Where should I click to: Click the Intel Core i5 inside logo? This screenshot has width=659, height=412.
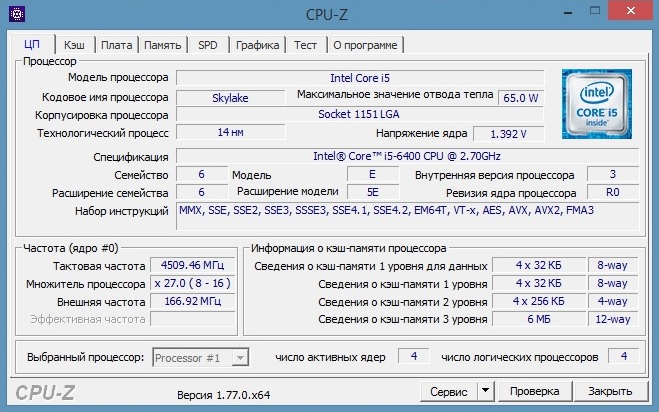click(597, 104)
